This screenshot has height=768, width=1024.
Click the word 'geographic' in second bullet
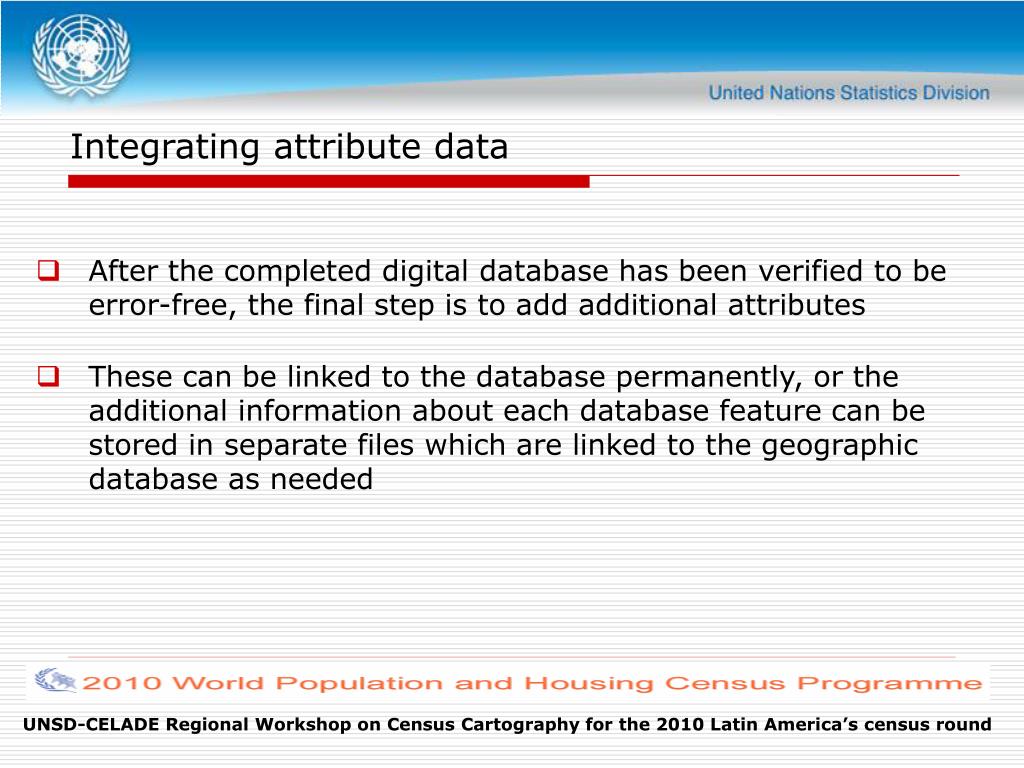pyautogui.click(x=839, y=446)
